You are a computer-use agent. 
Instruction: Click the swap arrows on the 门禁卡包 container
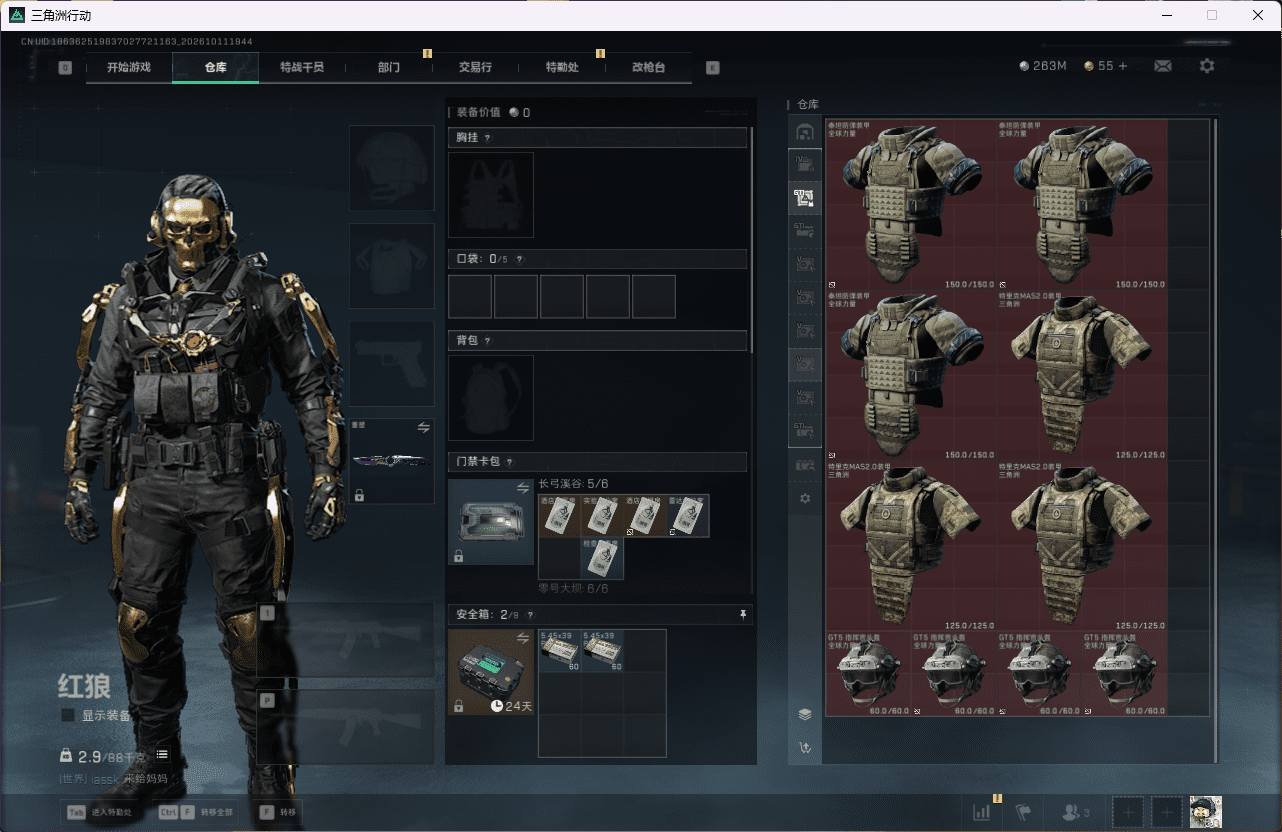pyautogui.click(x=523, y=488)
